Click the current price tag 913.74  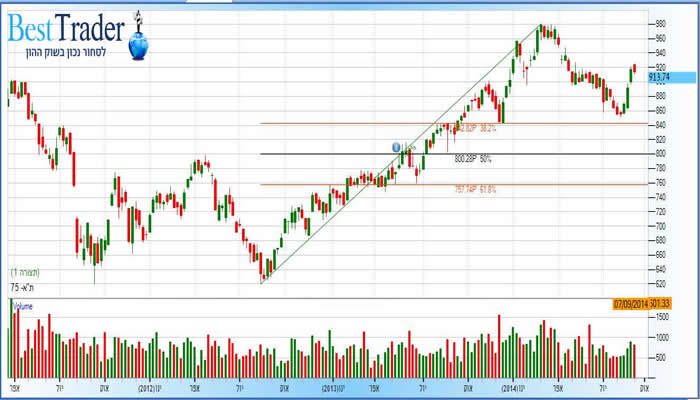[x=660, y=76]
